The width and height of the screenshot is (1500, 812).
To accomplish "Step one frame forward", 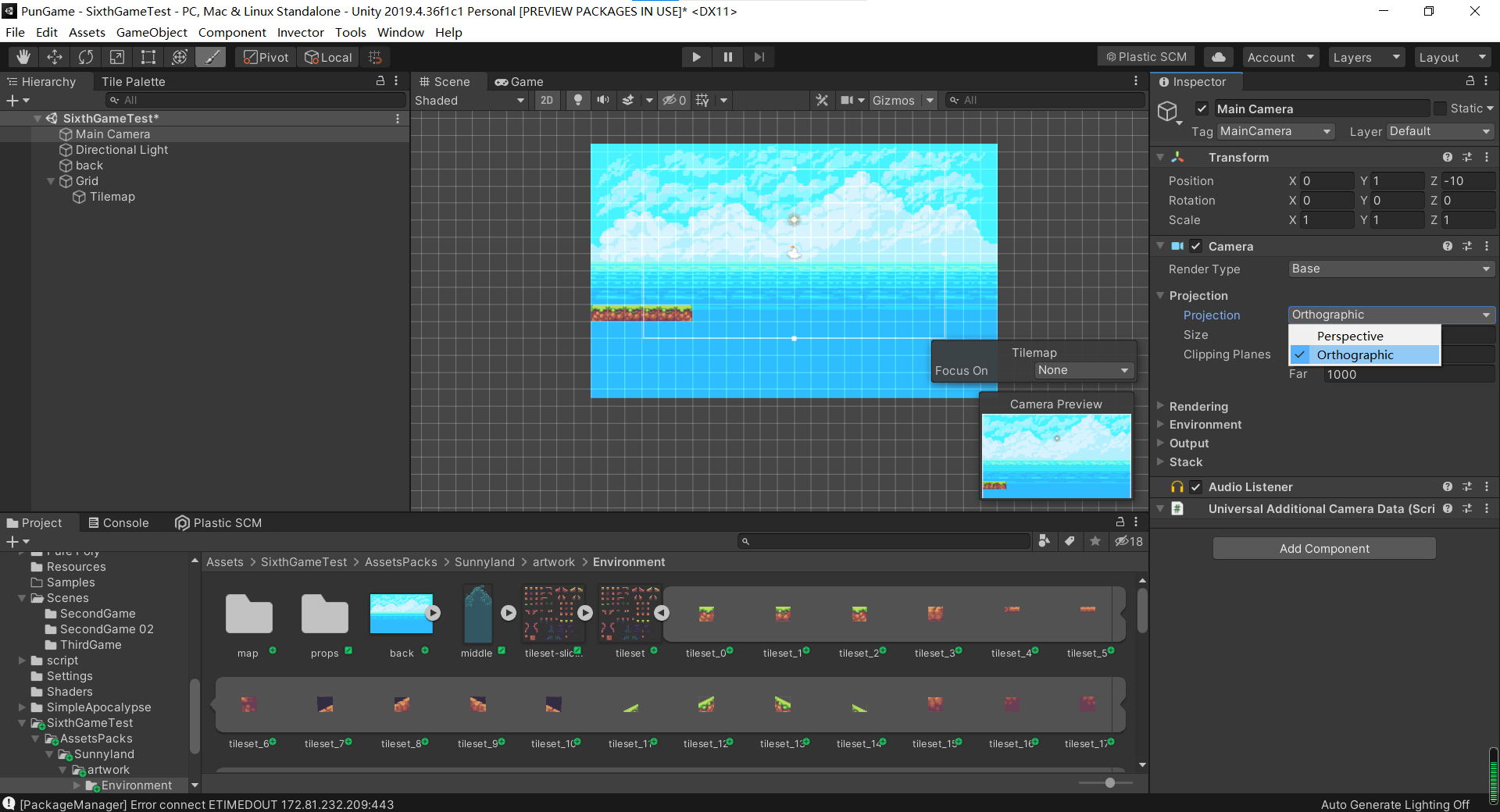I will tap(759, 57).
